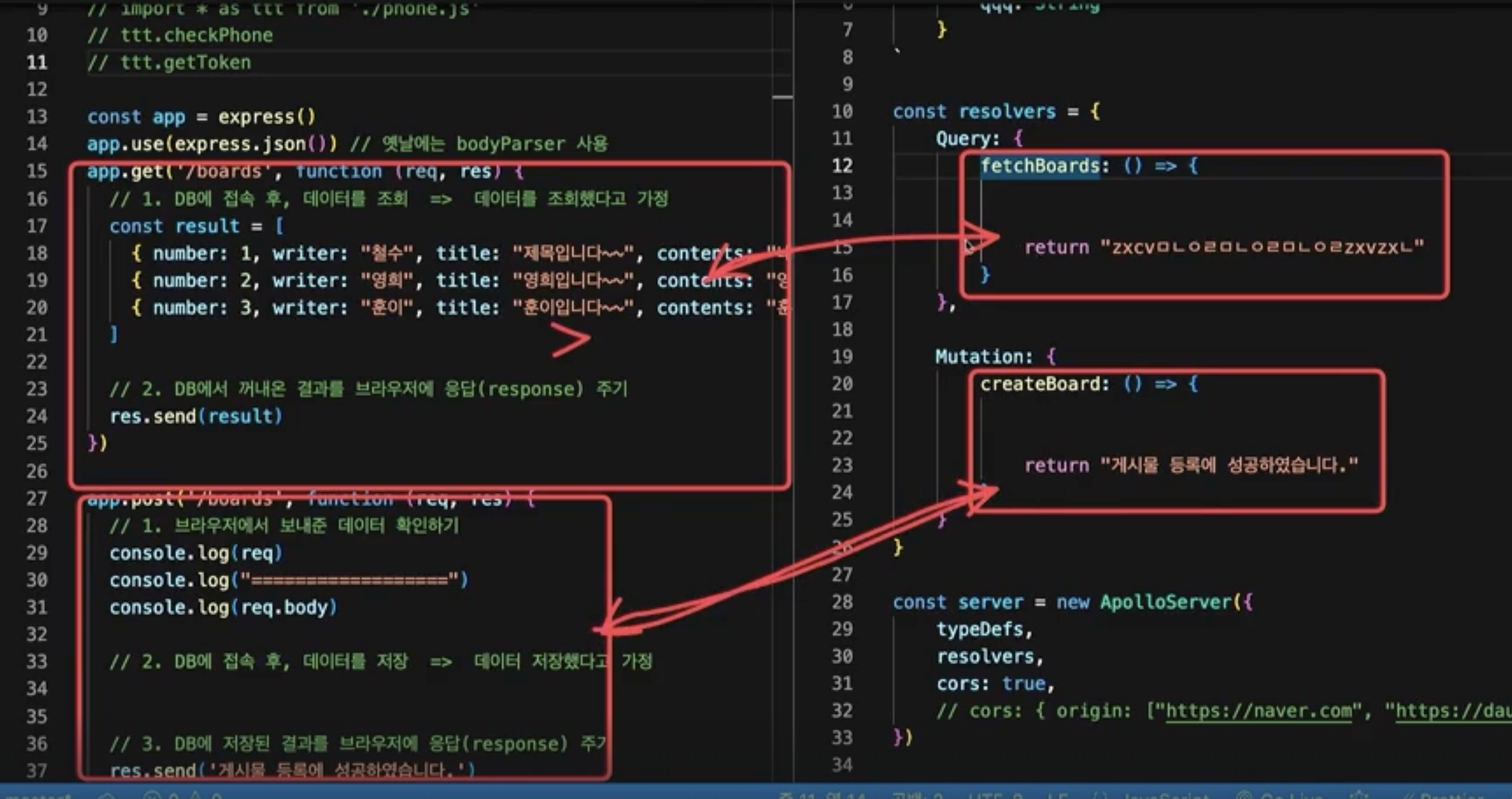The width and height of the screenshot is (1512, 799).
Task: Click res.send(result) on line 24
Action: 196,416
